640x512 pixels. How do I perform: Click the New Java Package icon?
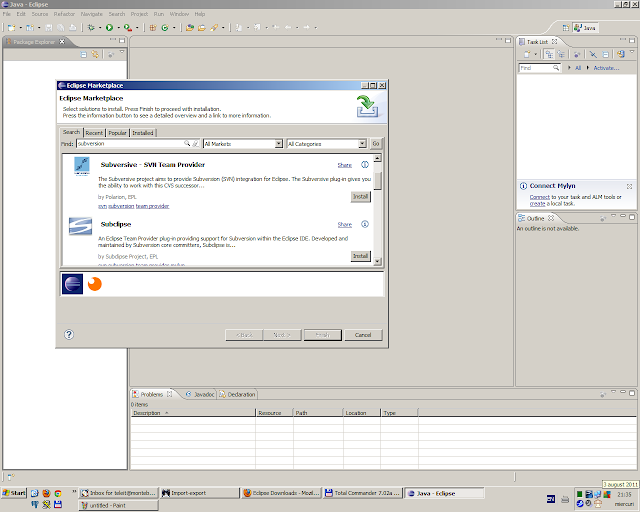coord(153,28)
